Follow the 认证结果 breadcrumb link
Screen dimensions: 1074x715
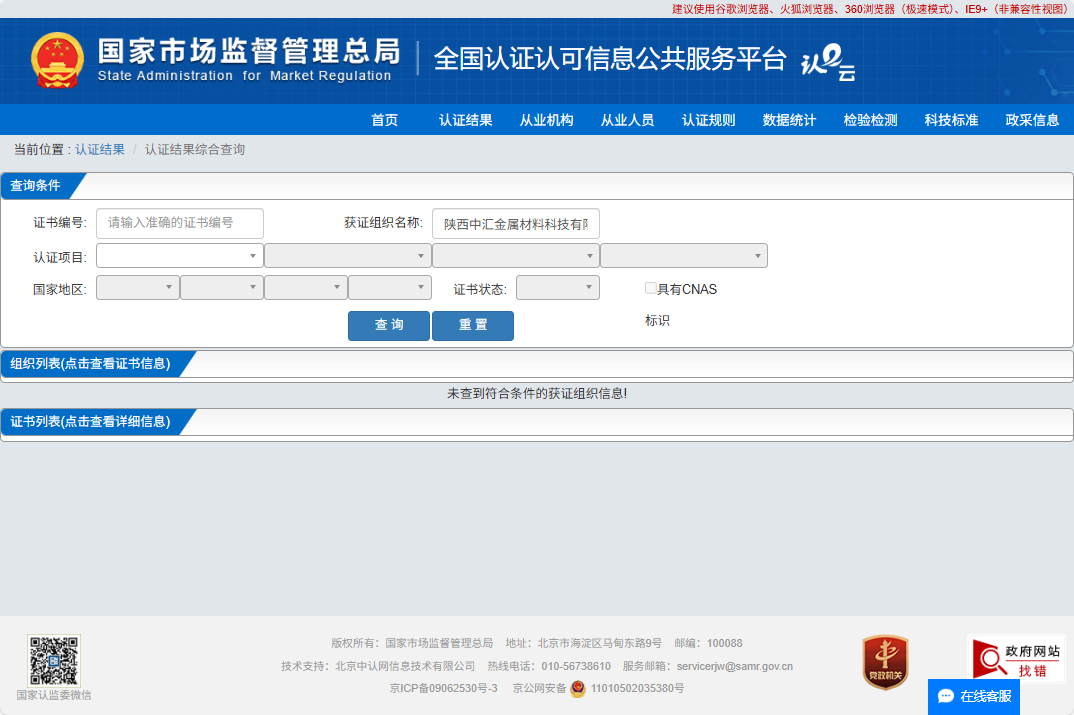(100, 149)
